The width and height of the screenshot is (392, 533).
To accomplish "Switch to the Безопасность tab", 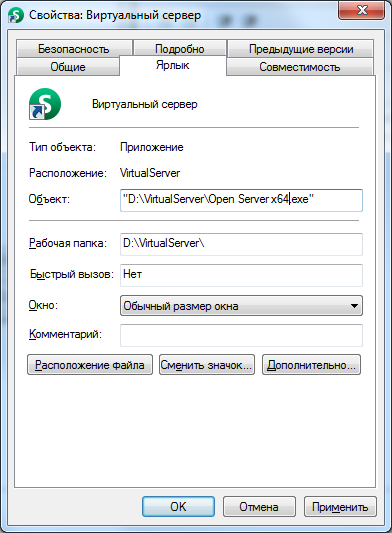I will [x=74, y=49].
